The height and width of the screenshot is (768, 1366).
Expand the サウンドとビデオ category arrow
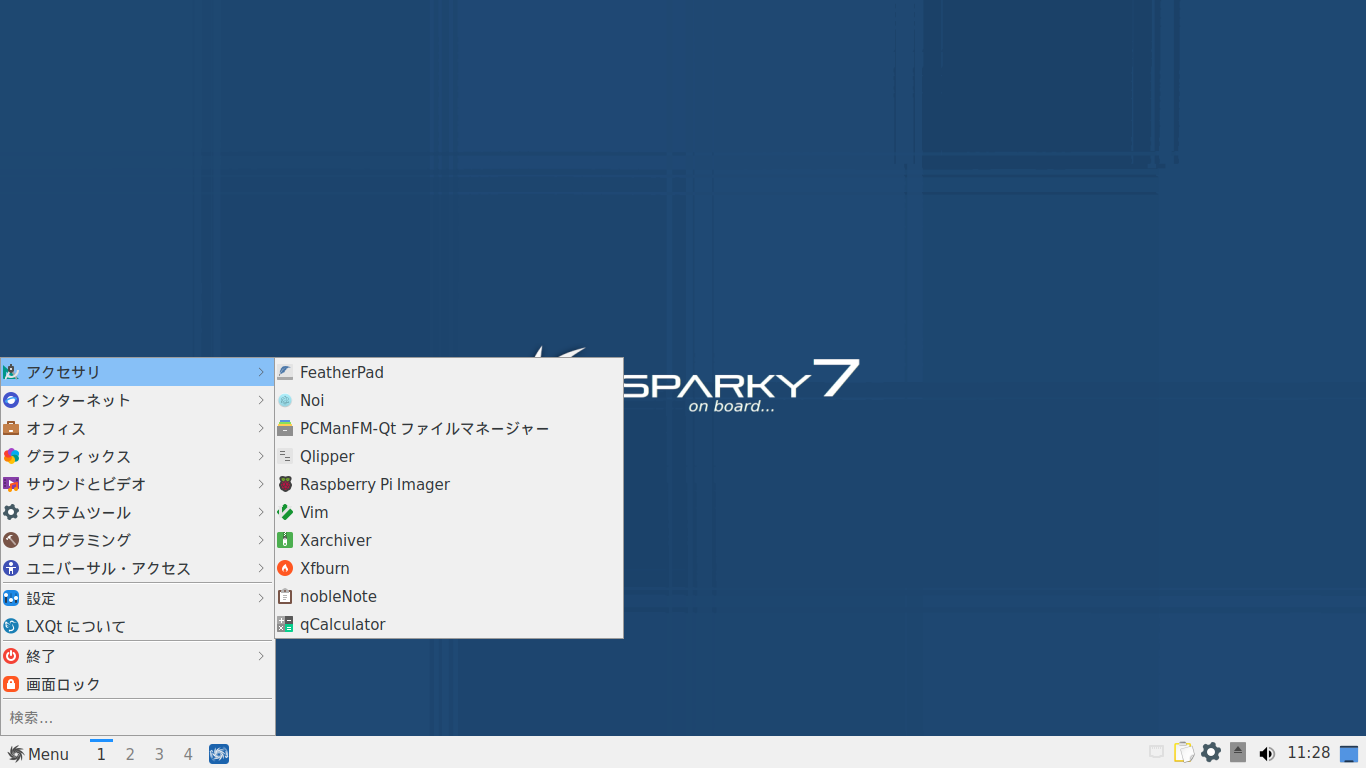(261, 484)
